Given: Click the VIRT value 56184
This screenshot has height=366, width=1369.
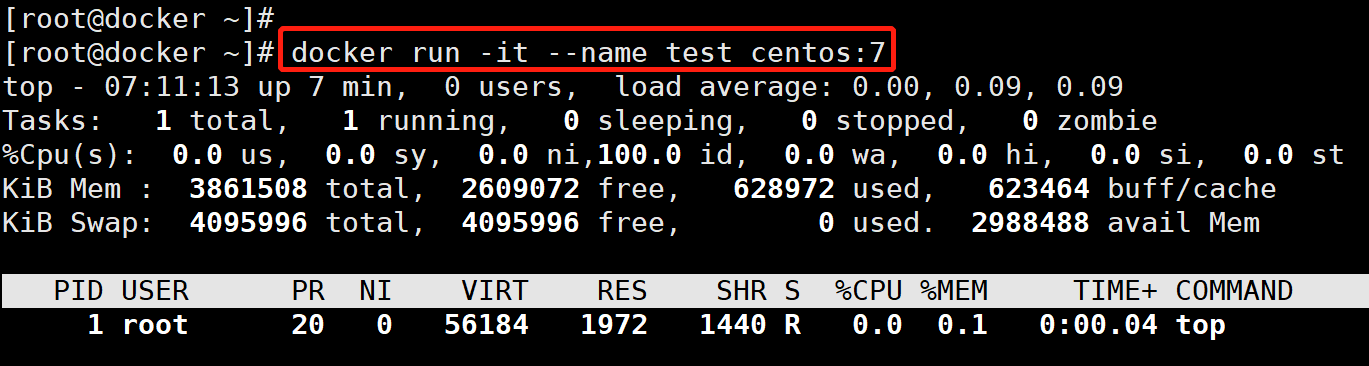Looking at the screenshot, I should pyautogui.click(x=486, y=325).
